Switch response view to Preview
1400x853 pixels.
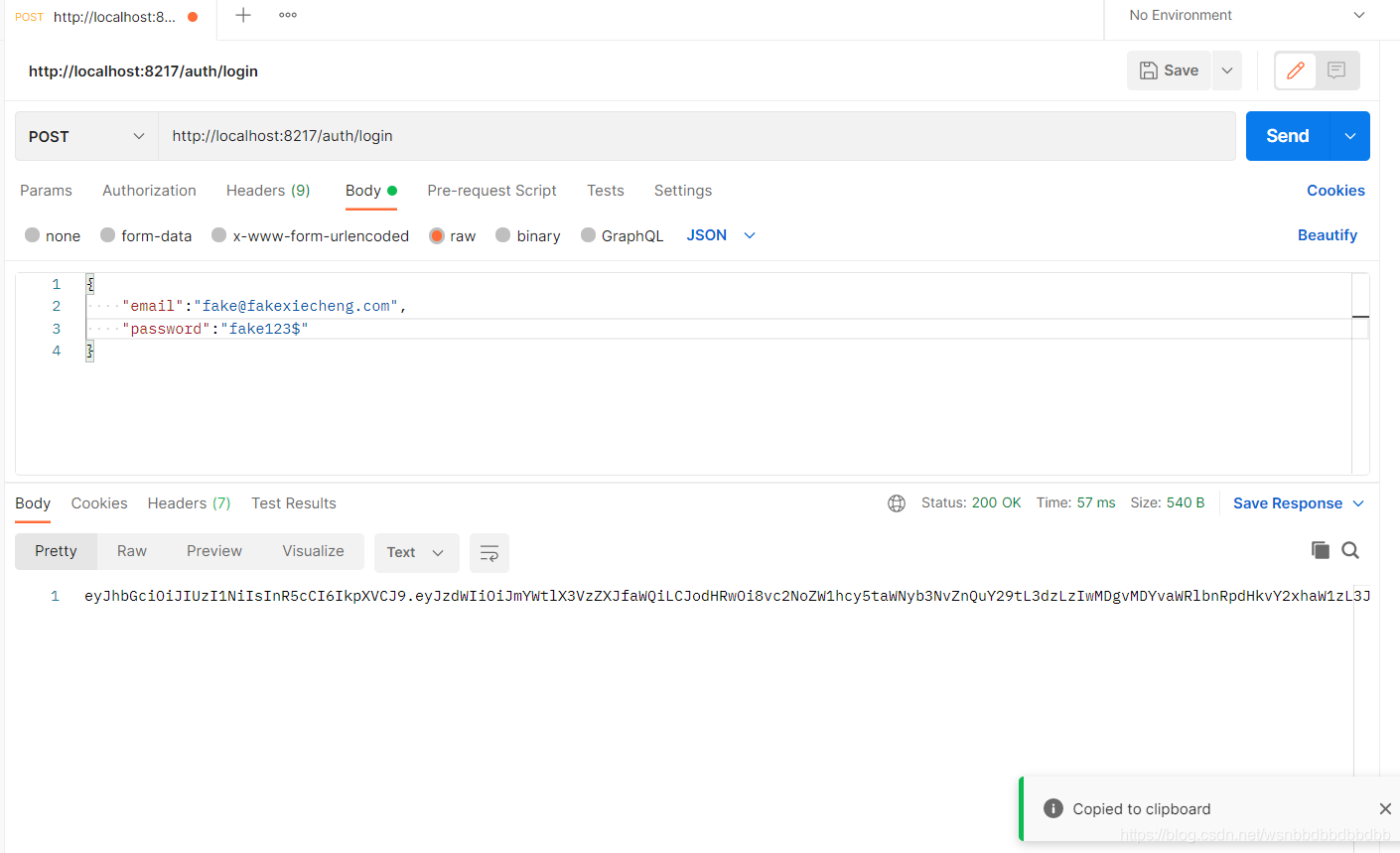click(x=214, y=551)
